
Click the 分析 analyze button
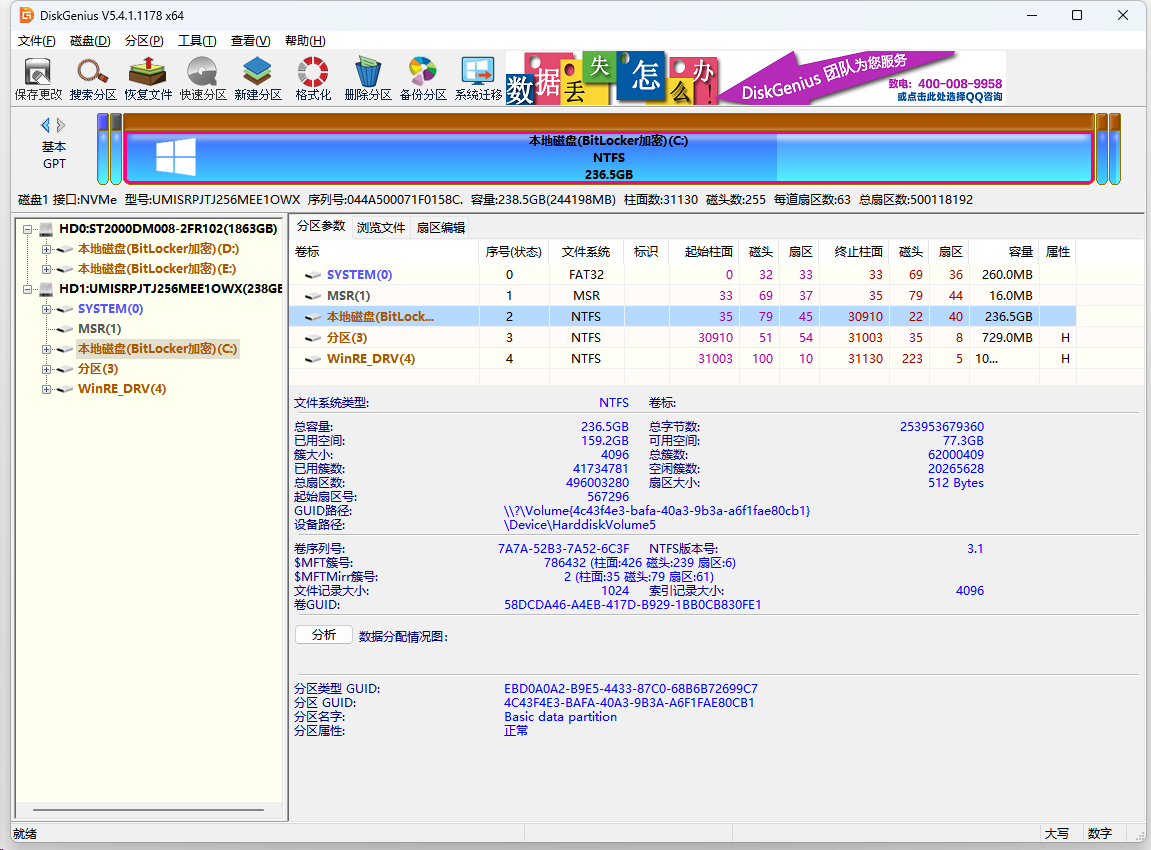coord(324,635)
